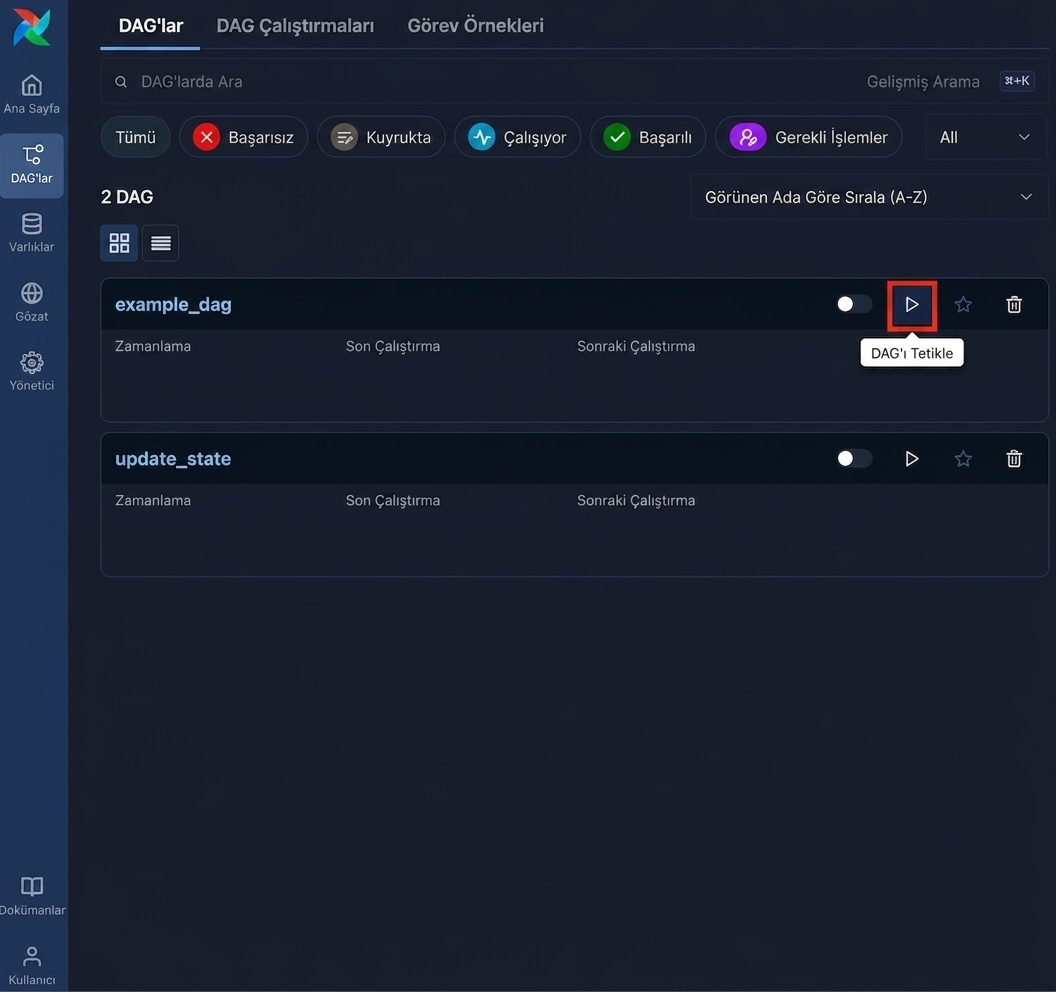Filter by Başarılı status
The image size is (1056, 992).
point(648,137)
